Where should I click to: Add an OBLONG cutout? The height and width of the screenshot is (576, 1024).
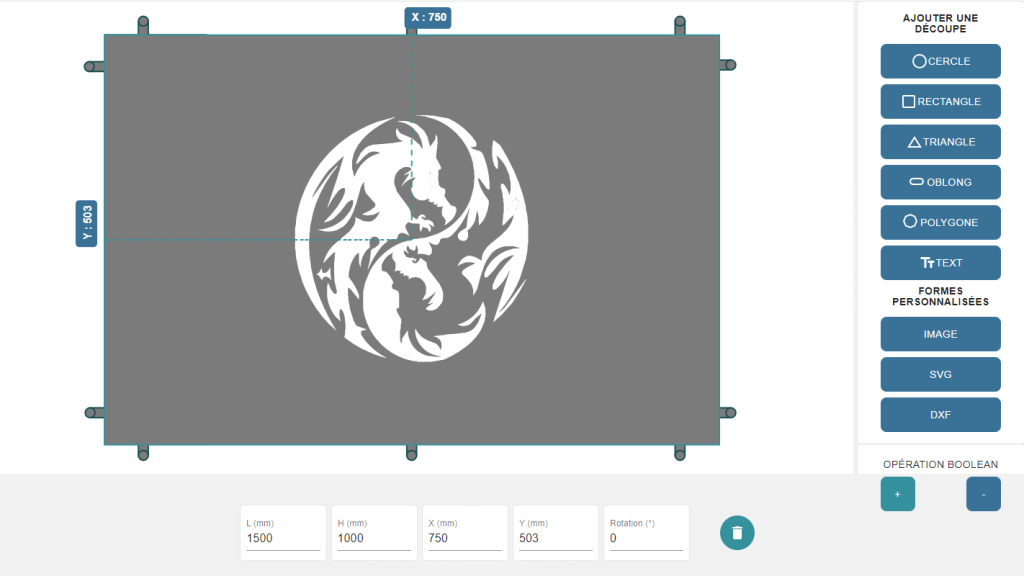(x=940, y=182)
